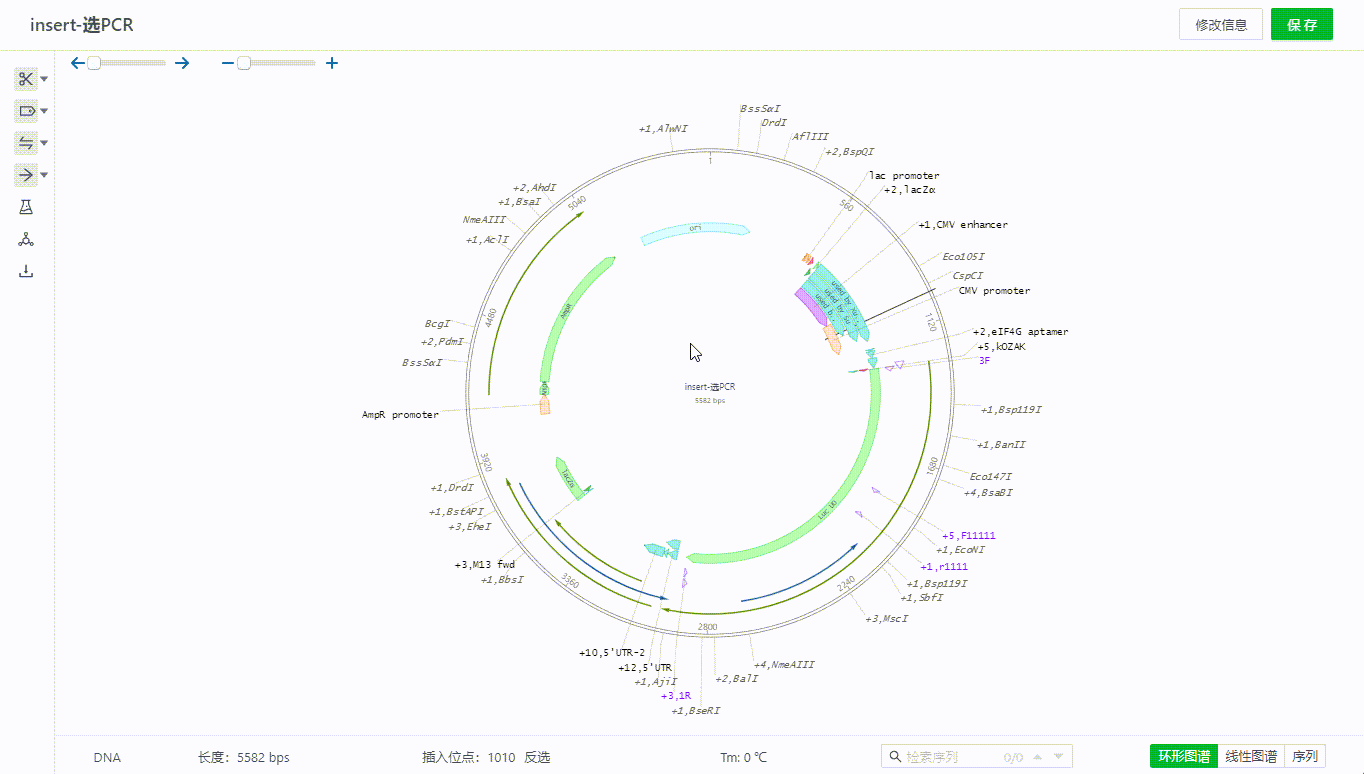The width and height of the screenshot is (1364, 774).
Task: Switch to the 线性图谱 linear map tab
Action: (1250, 757)
